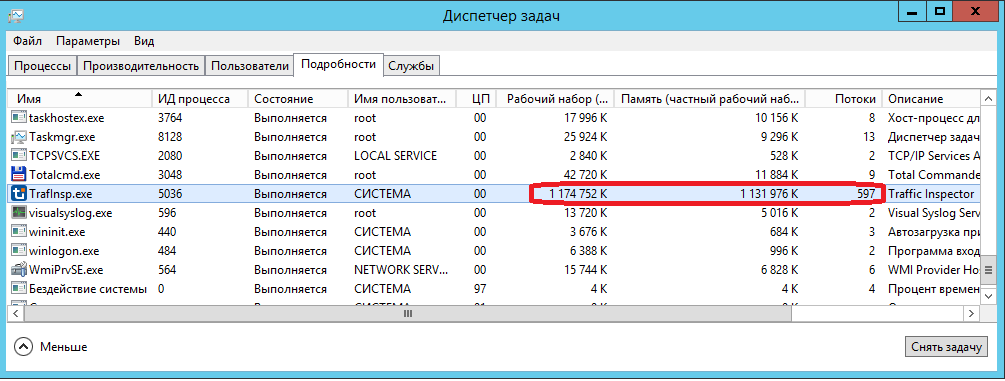Open the Параметры menu
Screen dimensions: 1005x381
pyautogui.click(x=88, y=41)
